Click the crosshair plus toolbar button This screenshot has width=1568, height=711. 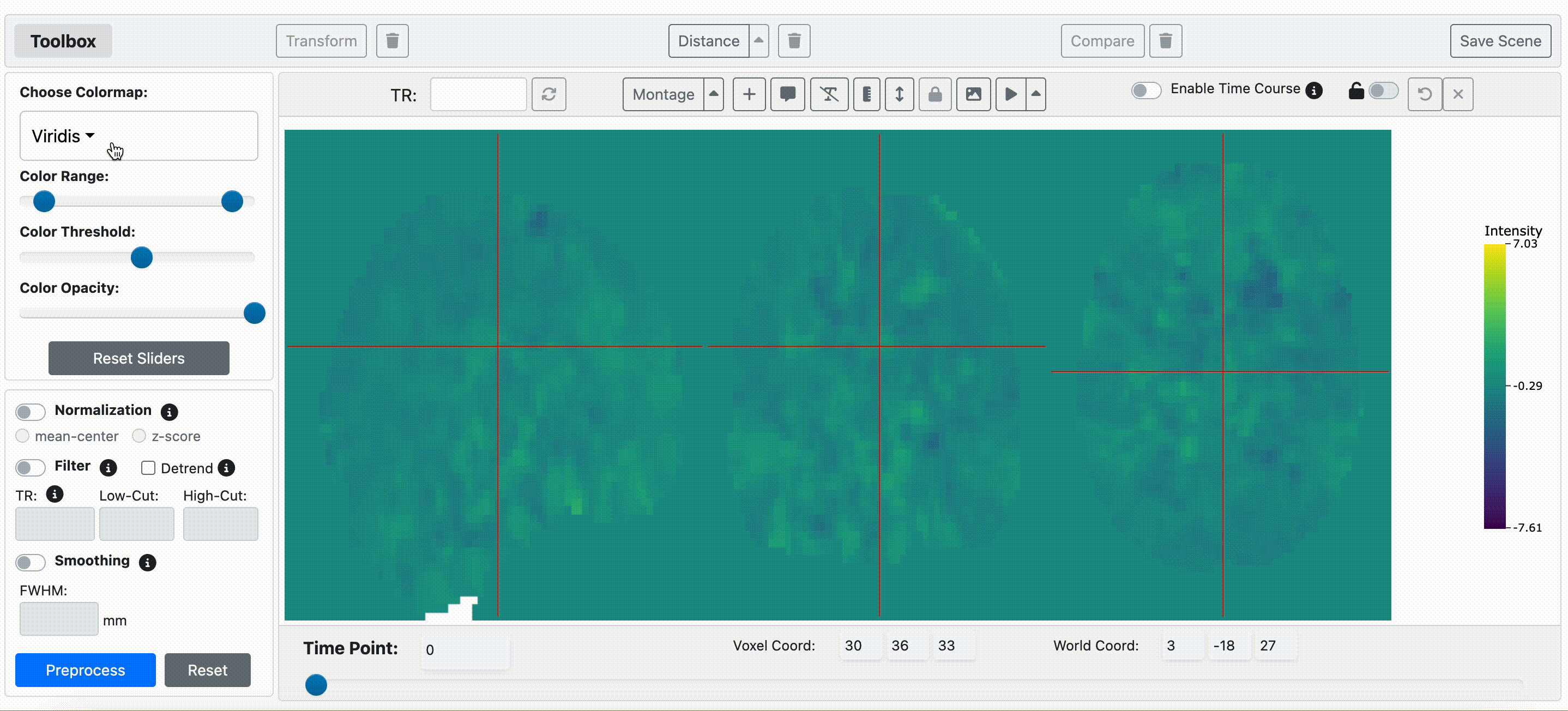pyautogui.click(x=749, y=94)
